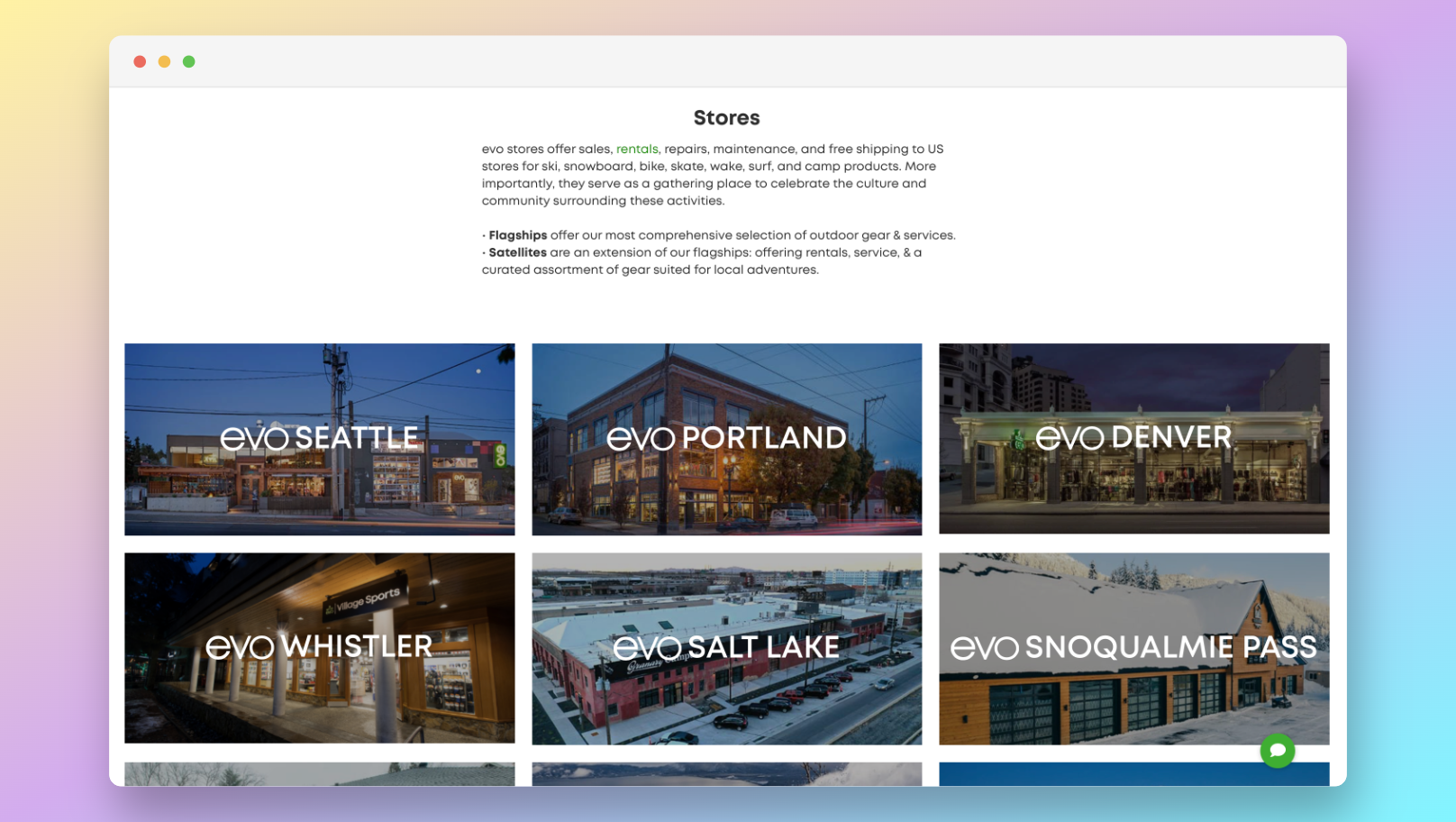Open the cut-off store tile below Whistler
Viewport: 1456px width, 822px height.
tap(320, 774)
